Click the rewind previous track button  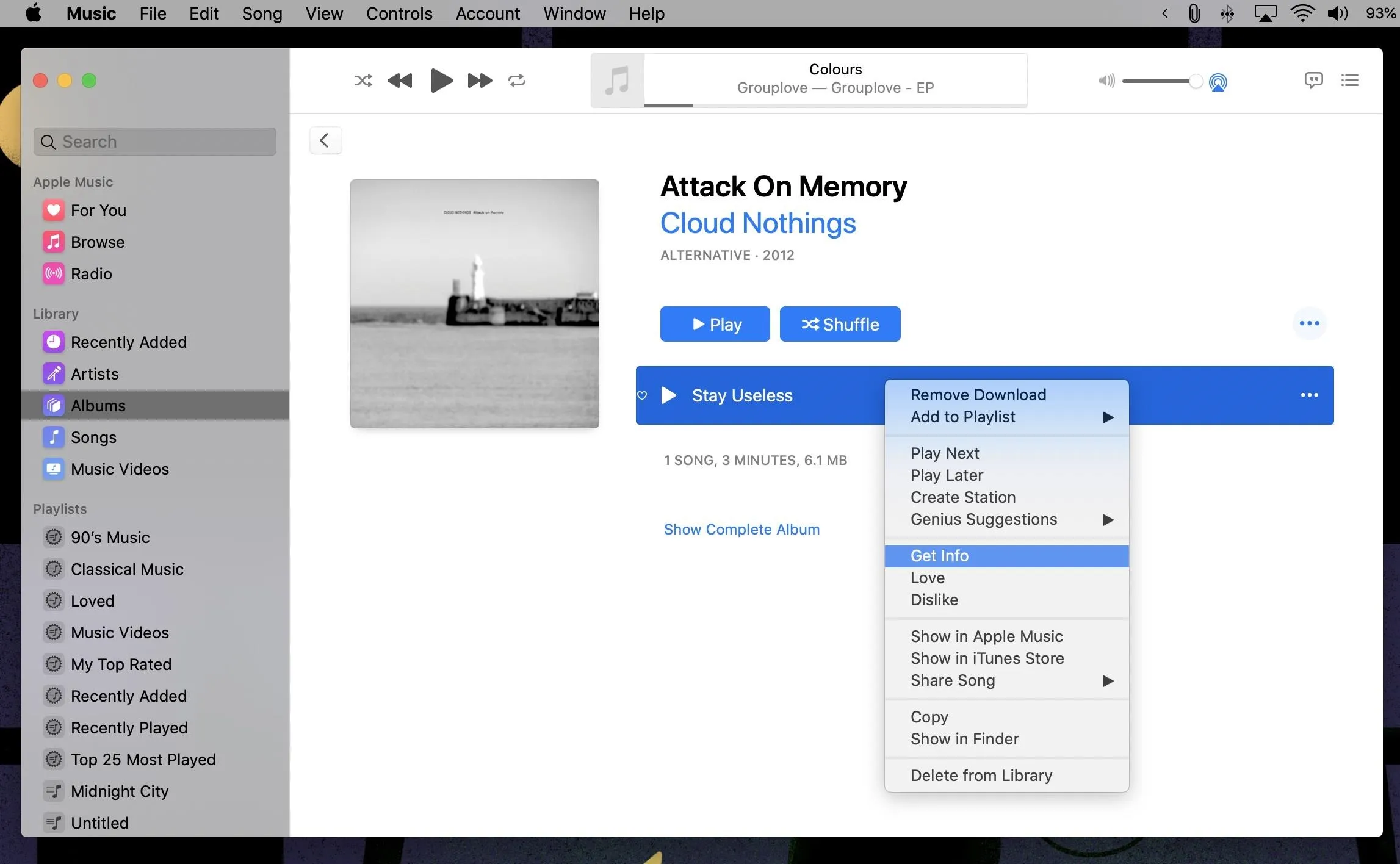pyautogui.click(x=400, y=81)
